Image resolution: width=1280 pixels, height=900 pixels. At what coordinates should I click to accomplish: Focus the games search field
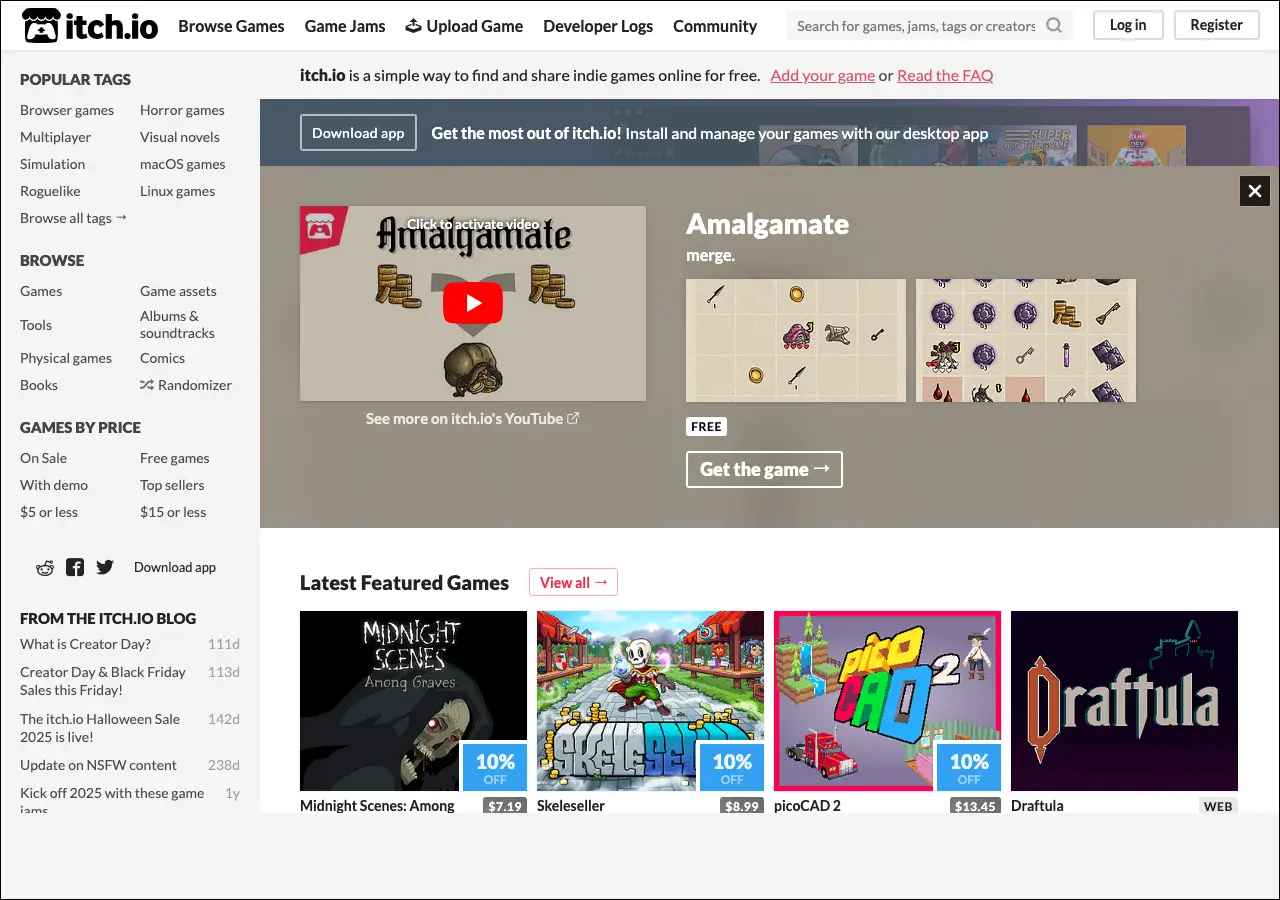point(915,26)
